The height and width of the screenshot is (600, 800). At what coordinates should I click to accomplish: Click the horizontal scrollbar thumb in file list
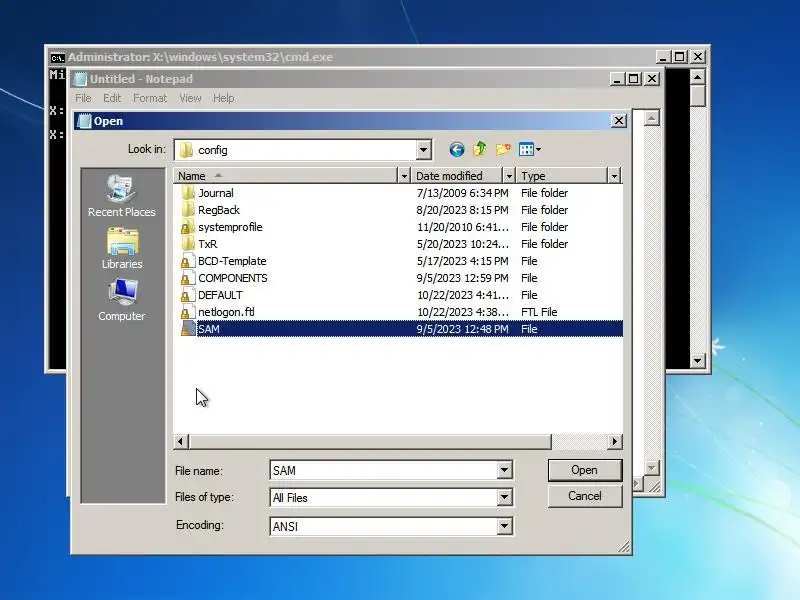point(370,441)
